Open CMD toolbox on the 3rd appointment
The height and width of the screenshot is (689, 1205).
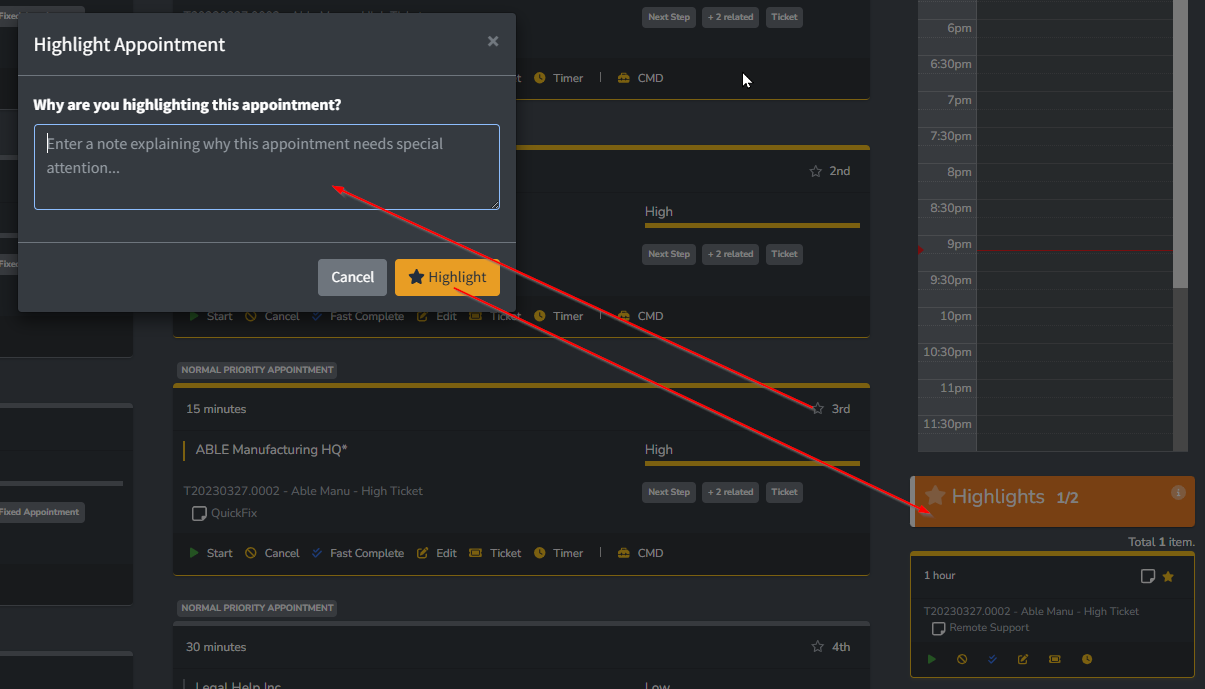[640, 553]
